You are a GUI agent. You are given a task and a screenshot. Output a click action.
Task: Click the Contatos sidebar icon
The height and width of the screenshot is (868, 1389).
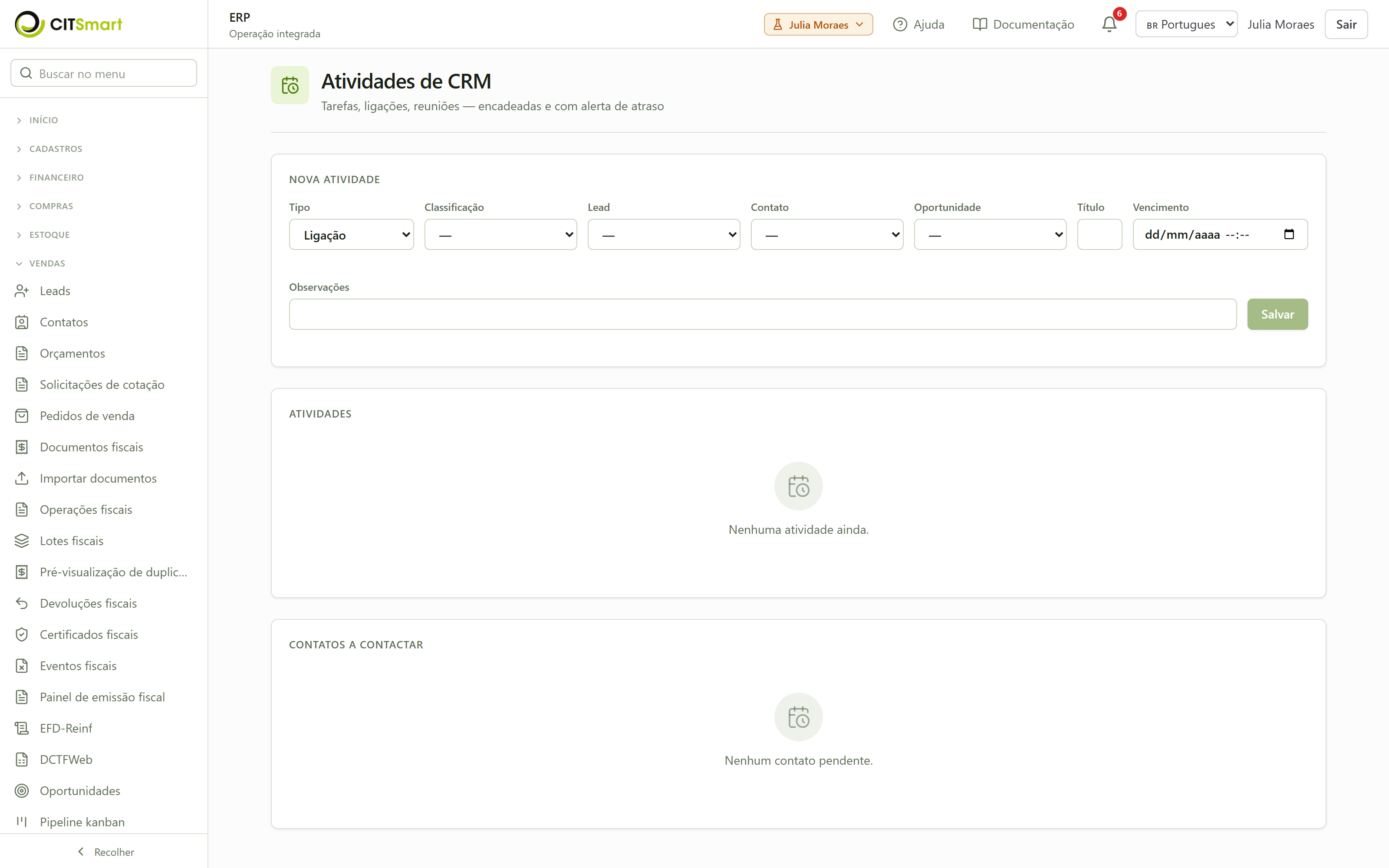click(x=22, y=322)
